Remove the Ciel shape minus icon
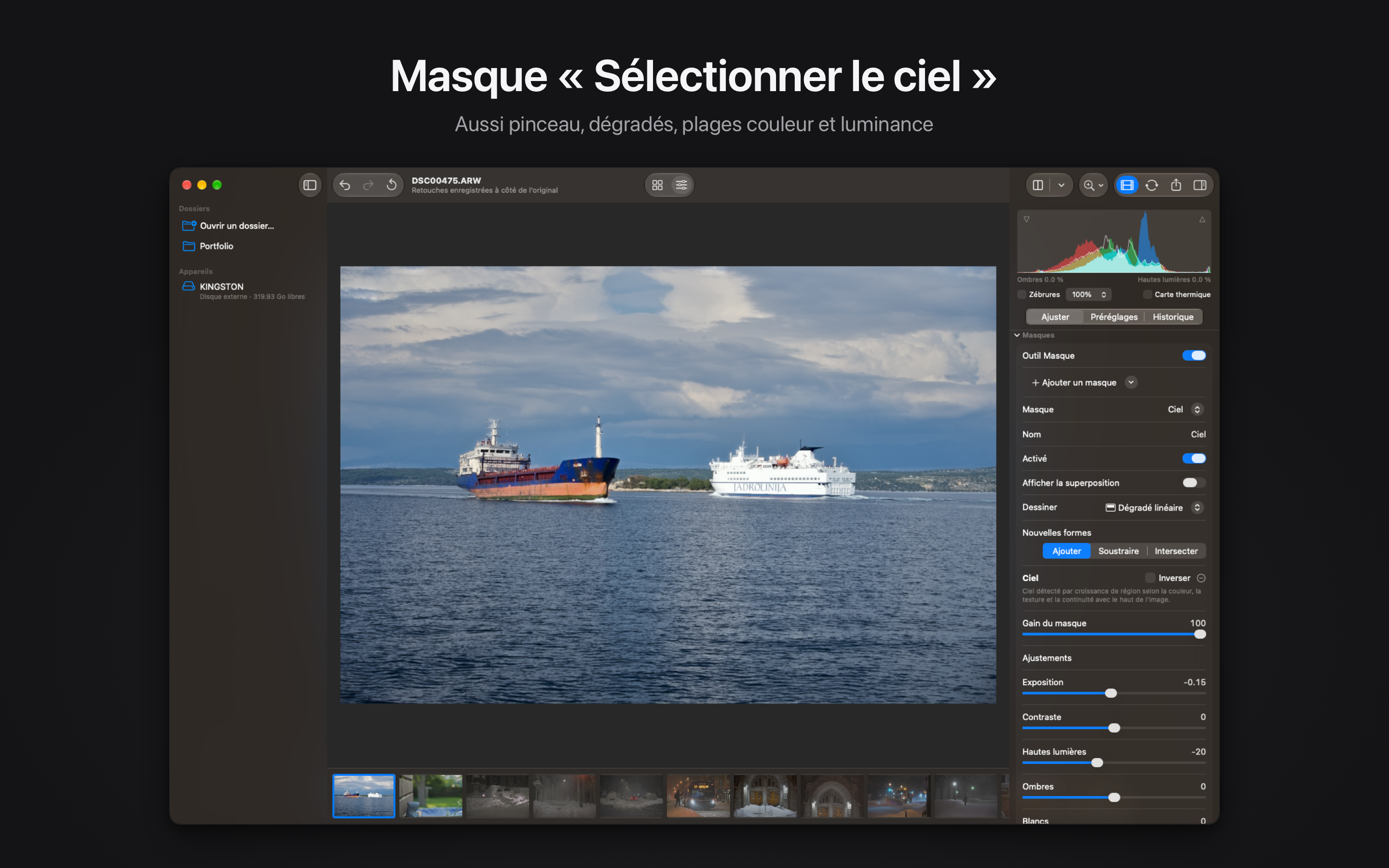 tap(1201, 578)
